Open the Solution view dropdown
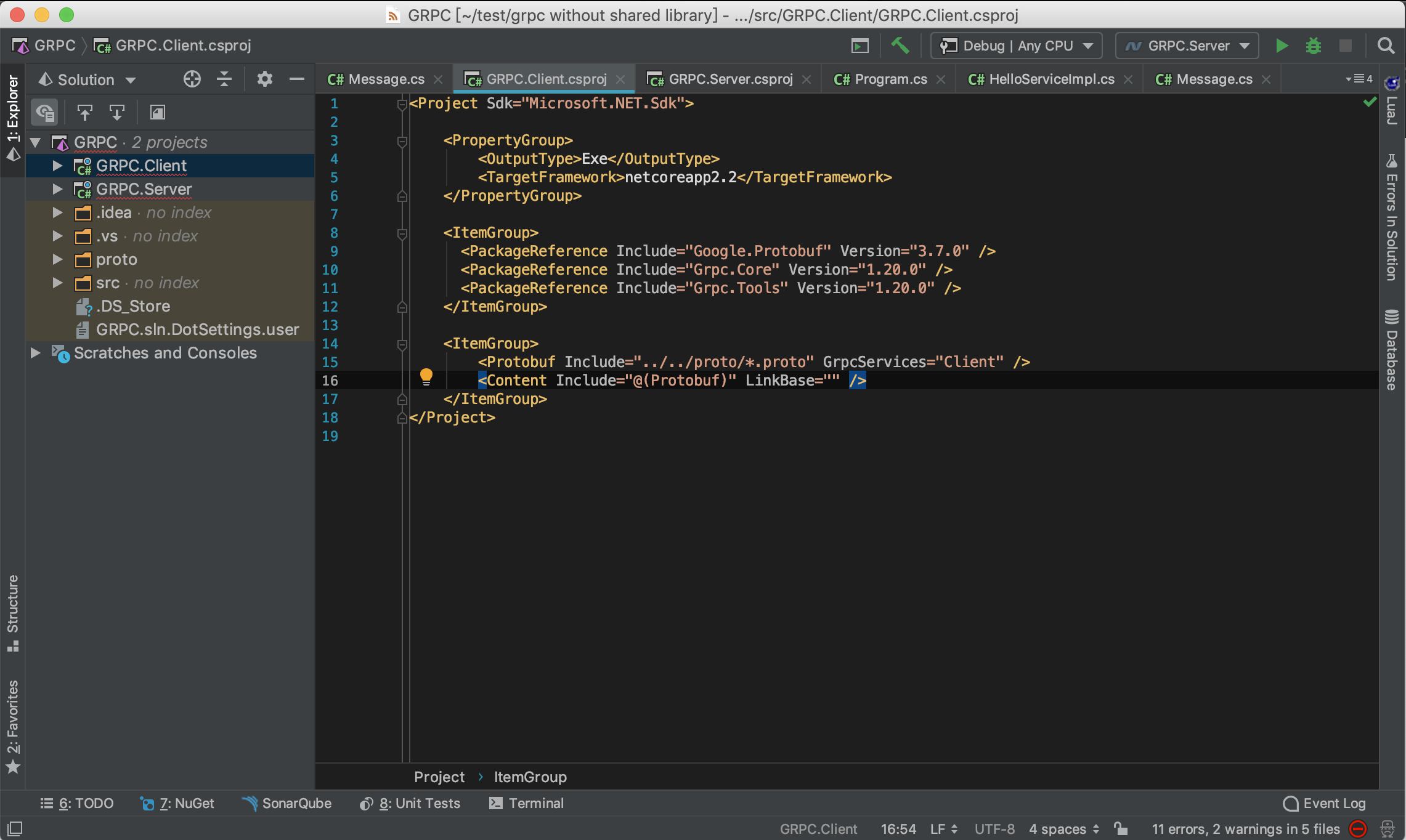Screen dimensions: 1406x840 point(87,79)
